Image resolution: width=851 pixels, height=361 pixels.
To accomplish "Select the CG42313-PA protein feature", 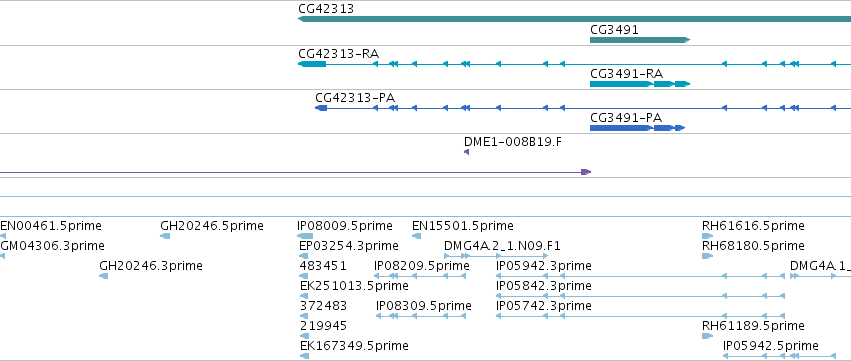I will coord(583,108).
